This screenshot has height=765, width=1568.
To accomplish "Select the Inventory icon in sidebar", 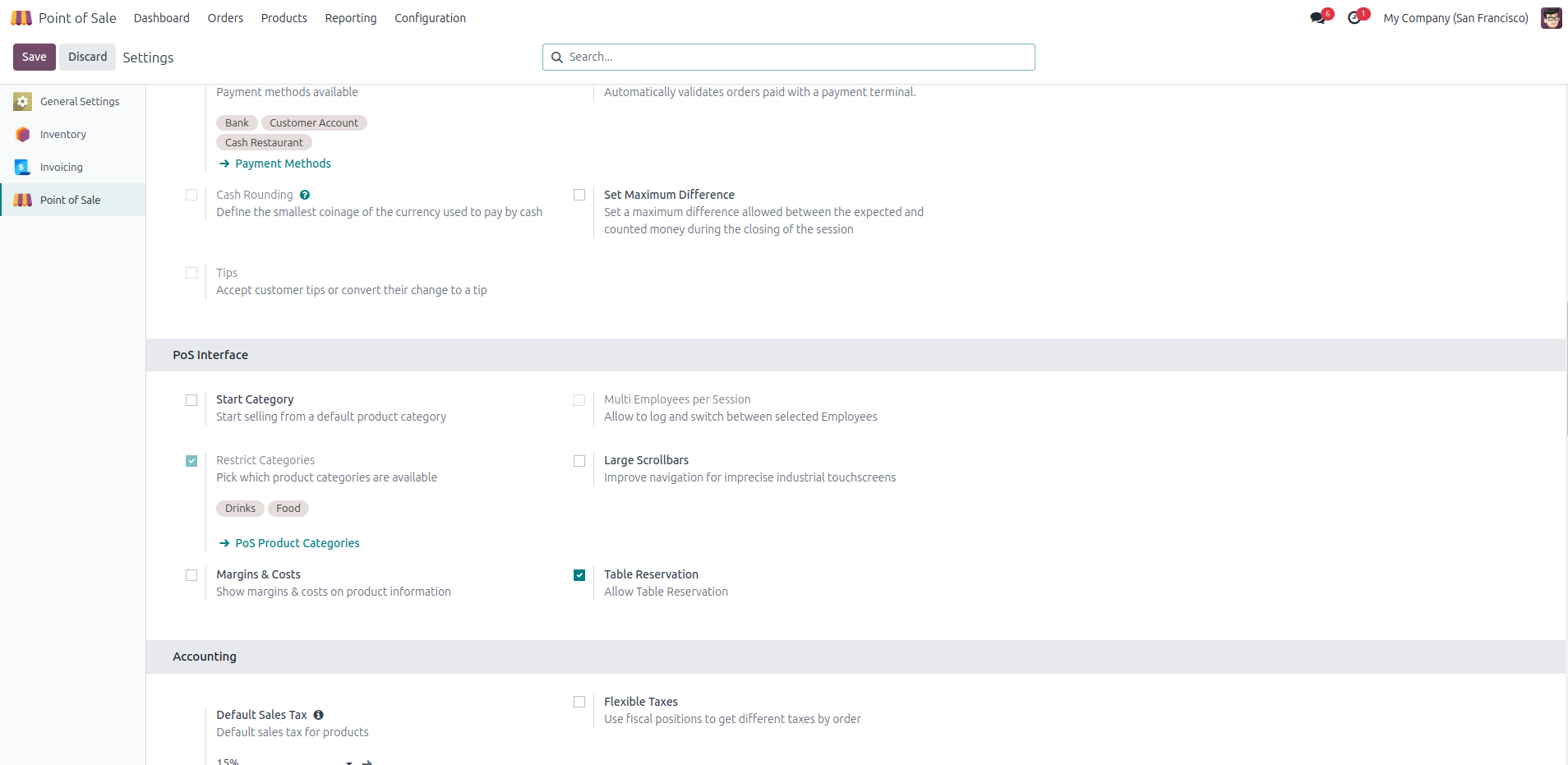I will [23, 135].
